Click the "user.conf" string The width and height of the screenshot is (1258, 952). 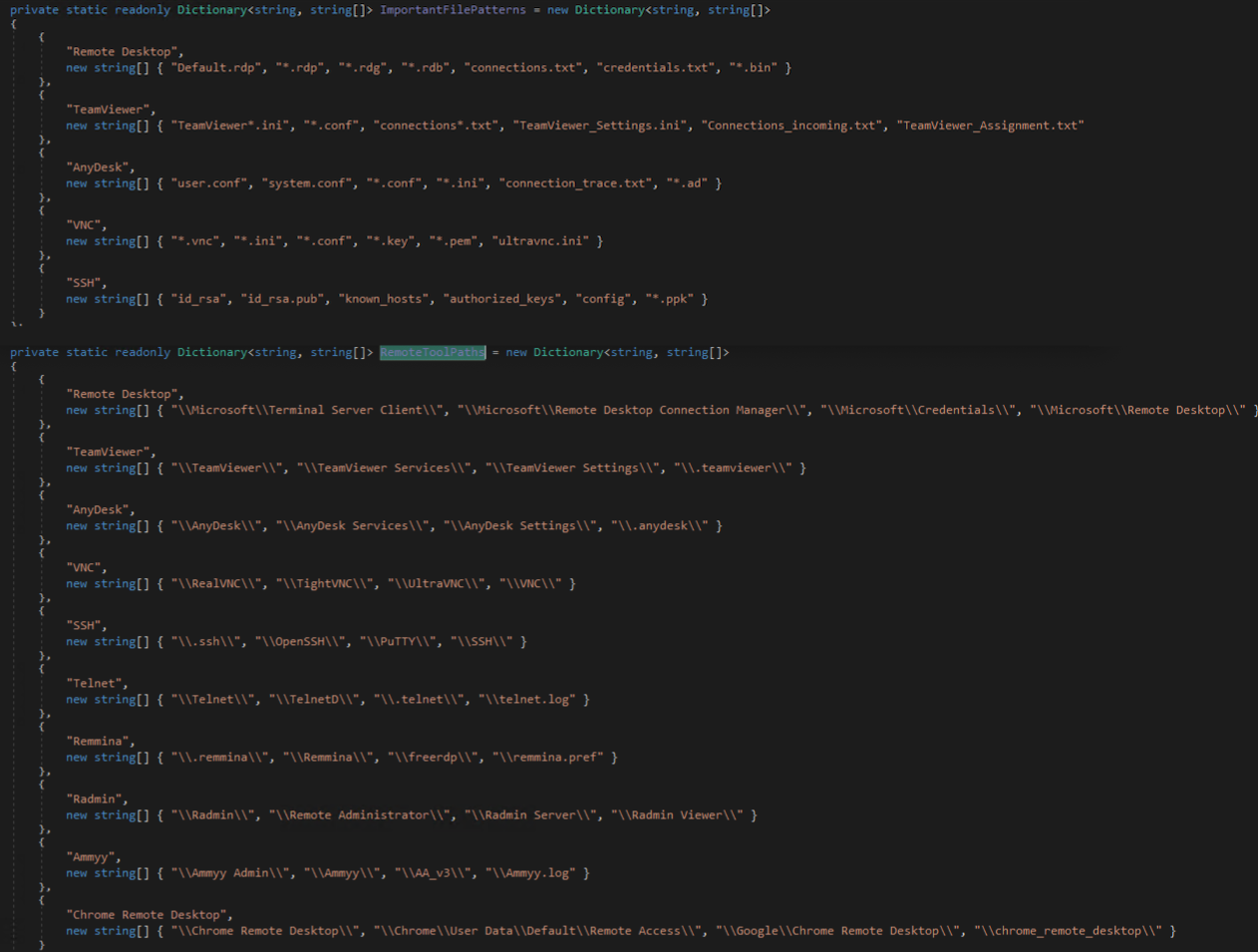coord(209,183)
